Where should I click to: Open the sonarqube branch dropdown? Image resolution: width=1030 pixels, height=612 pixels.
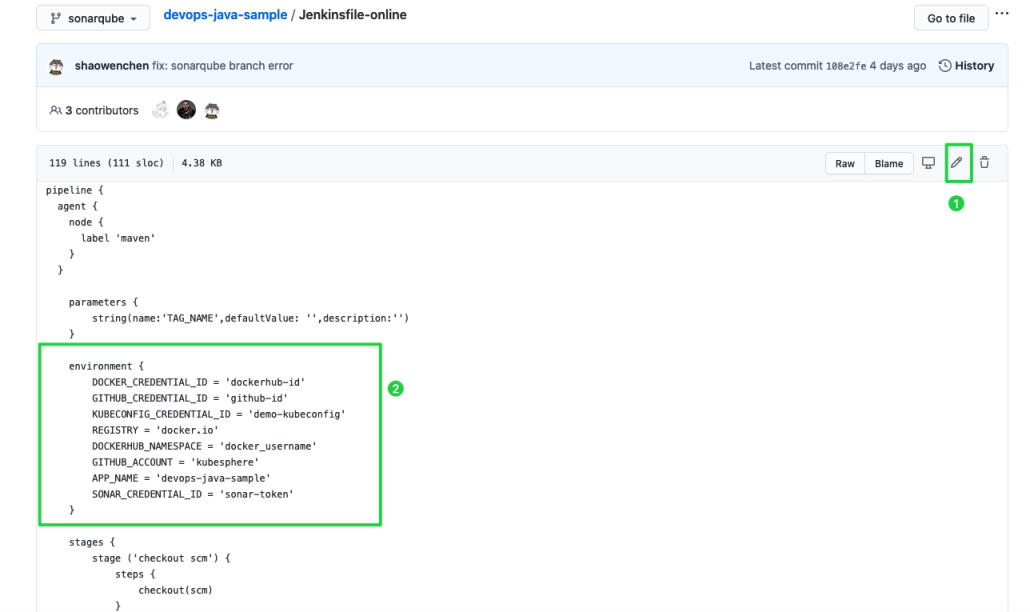point(93,18)
